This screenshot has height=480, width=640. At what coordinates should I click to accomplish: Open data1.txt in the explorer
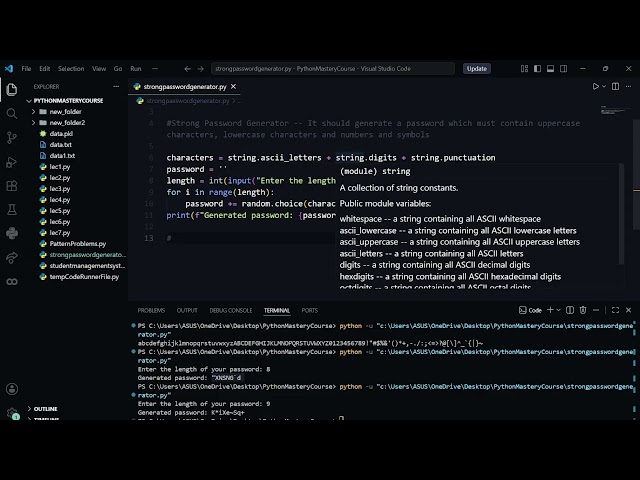point(62,156)
